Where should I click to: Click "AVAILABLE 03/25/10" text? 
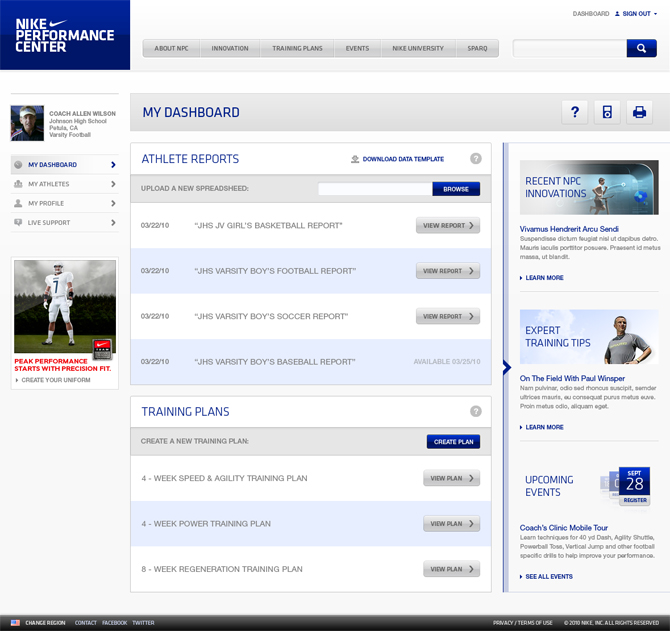pos(447,361)
